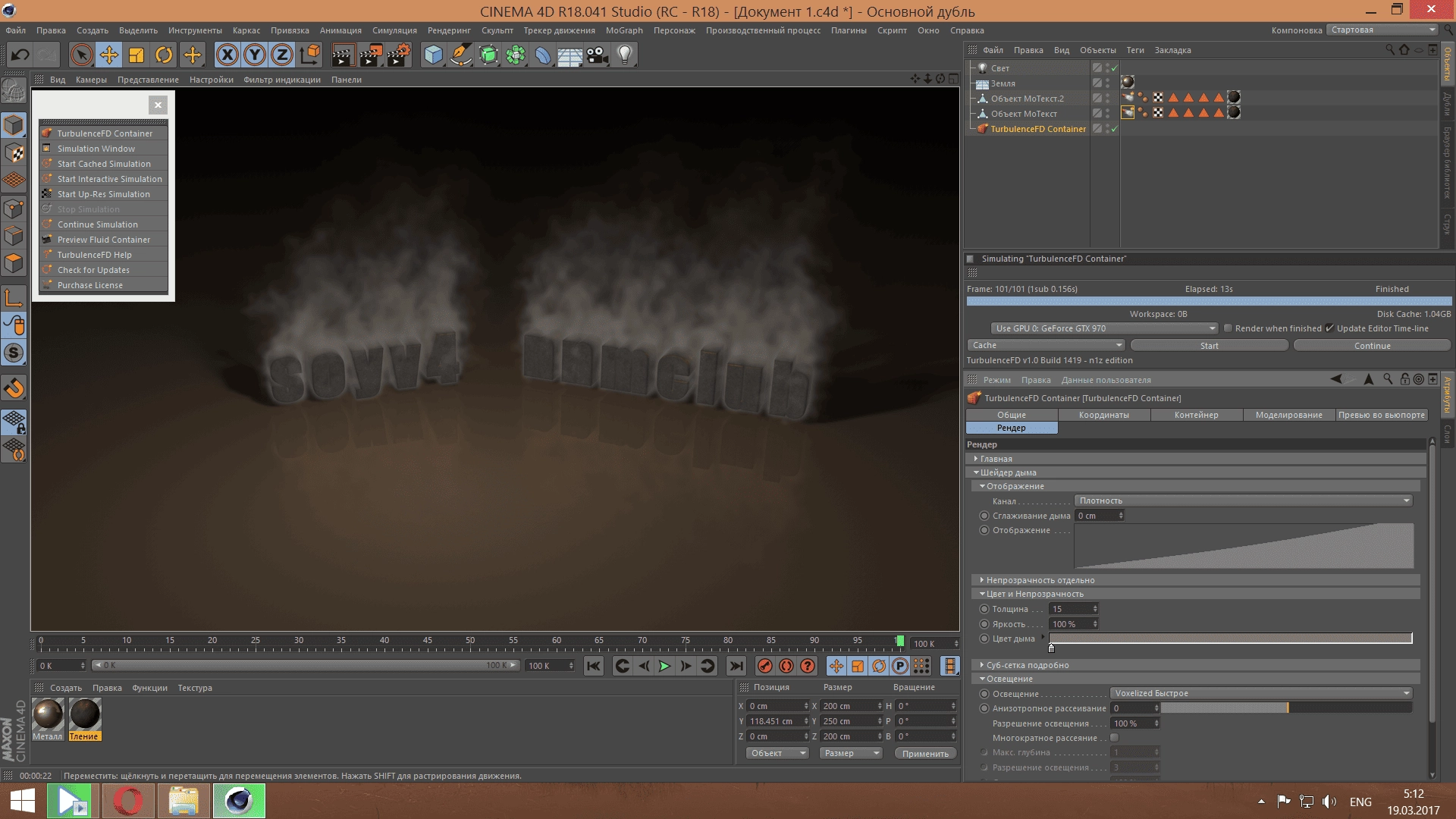Go to end of timeline
1456x819 pixels.
click(x=736, y=666)
